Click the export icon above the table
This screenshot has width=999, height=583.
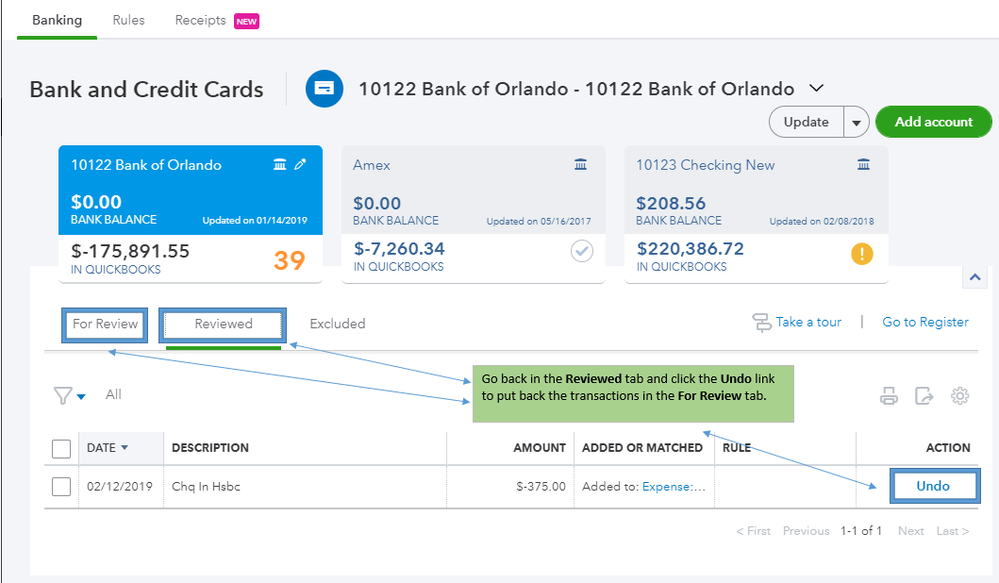925,396
